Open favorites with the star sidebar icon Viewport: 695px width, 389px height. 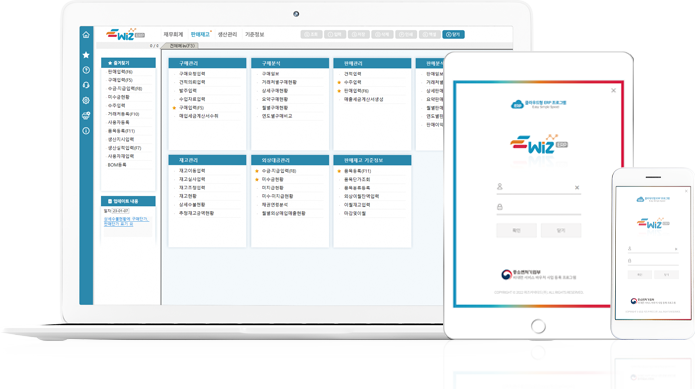click(86, 55)
